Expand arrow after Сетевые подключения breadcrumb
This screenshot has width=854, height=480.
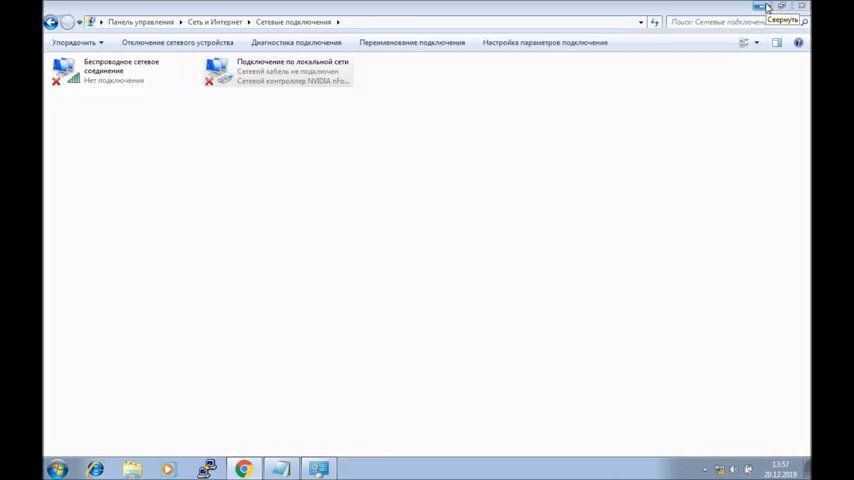coord(338,22)
